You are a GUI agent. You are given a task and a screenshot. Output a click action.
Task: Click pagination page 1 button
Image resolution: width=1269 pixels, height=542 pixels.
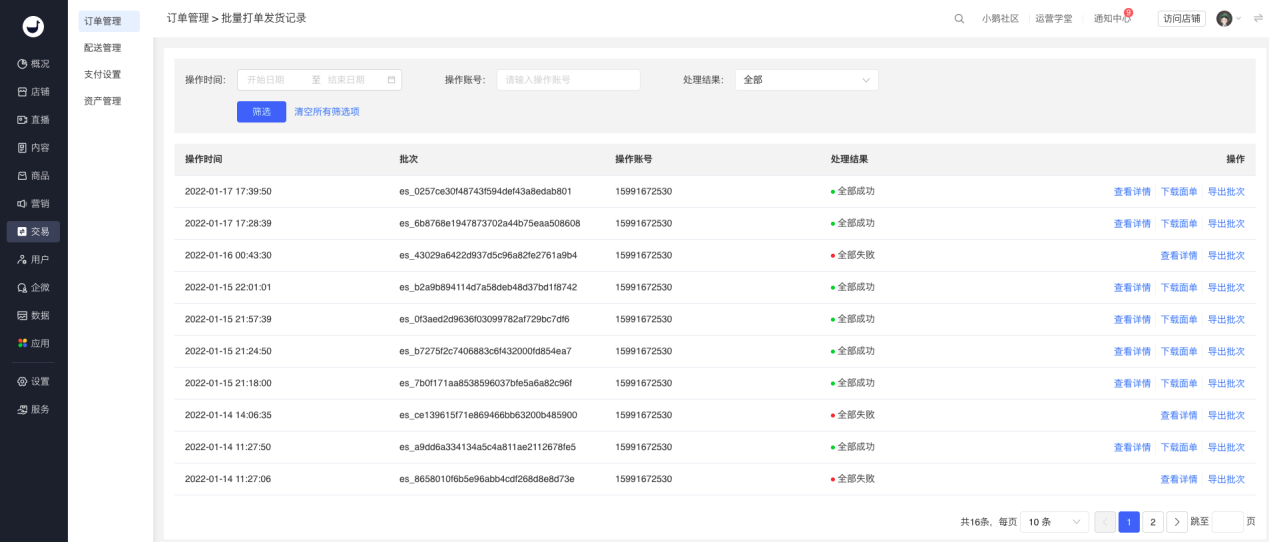1129,522
